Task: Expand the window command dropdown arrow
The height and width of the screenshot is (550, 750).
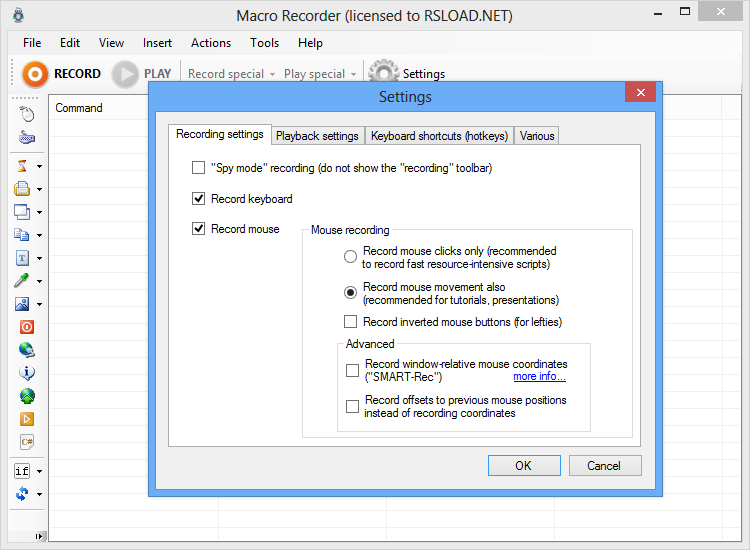Action: coord(39,212)
